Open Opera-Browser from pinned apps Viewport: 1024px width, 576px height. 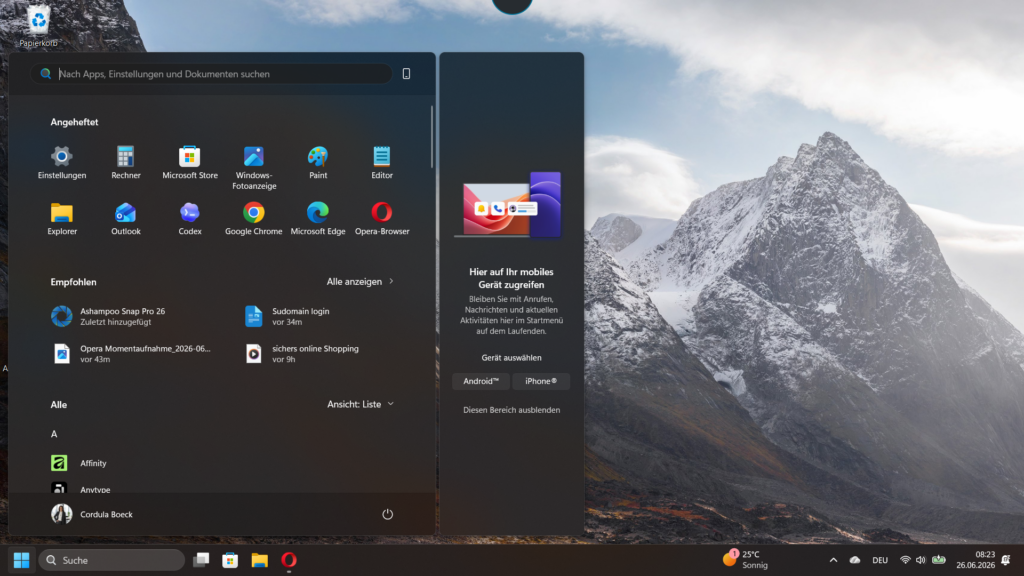(x=382, y=219)
